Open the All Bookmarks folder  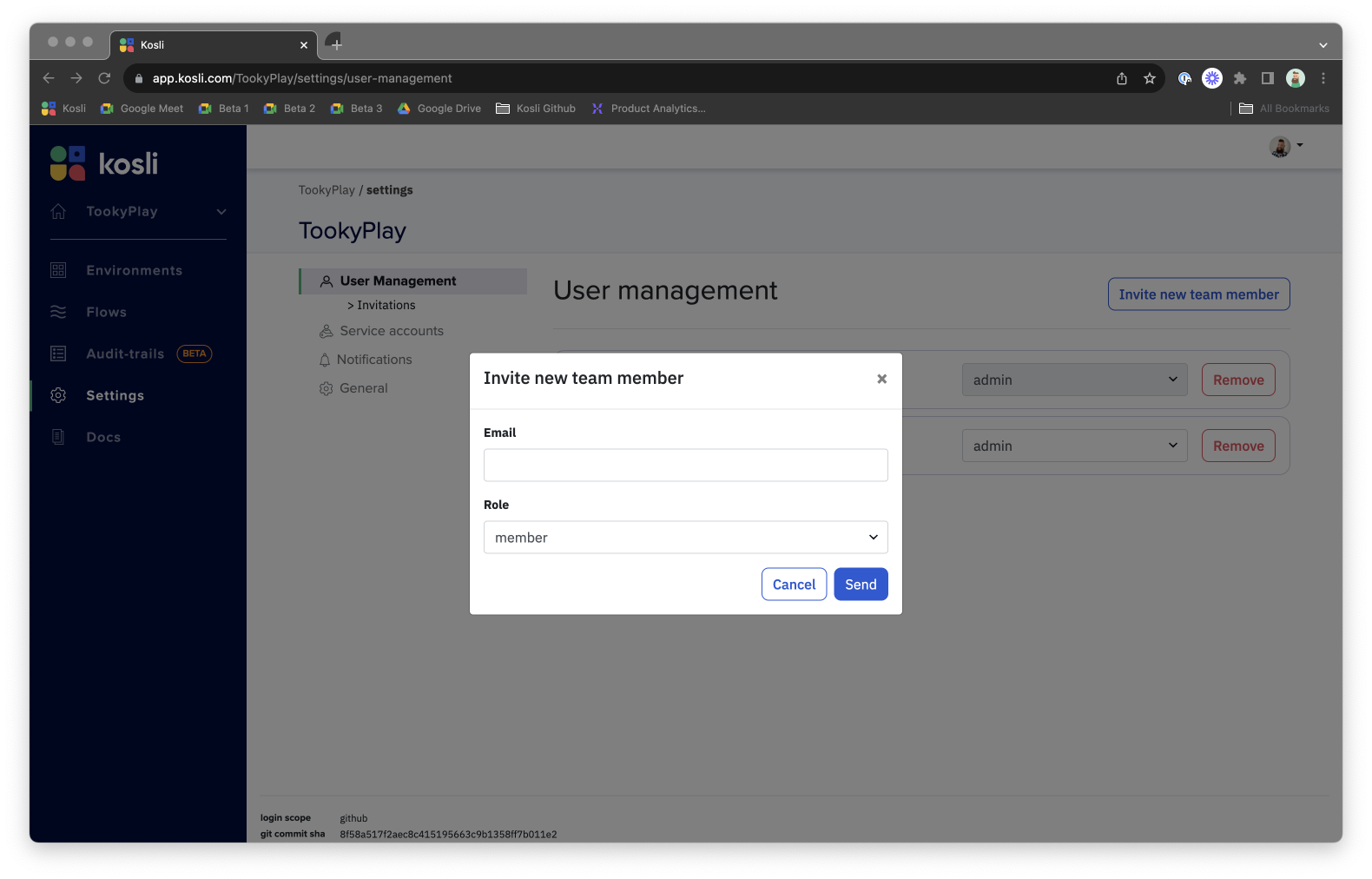coord(1284,109)
